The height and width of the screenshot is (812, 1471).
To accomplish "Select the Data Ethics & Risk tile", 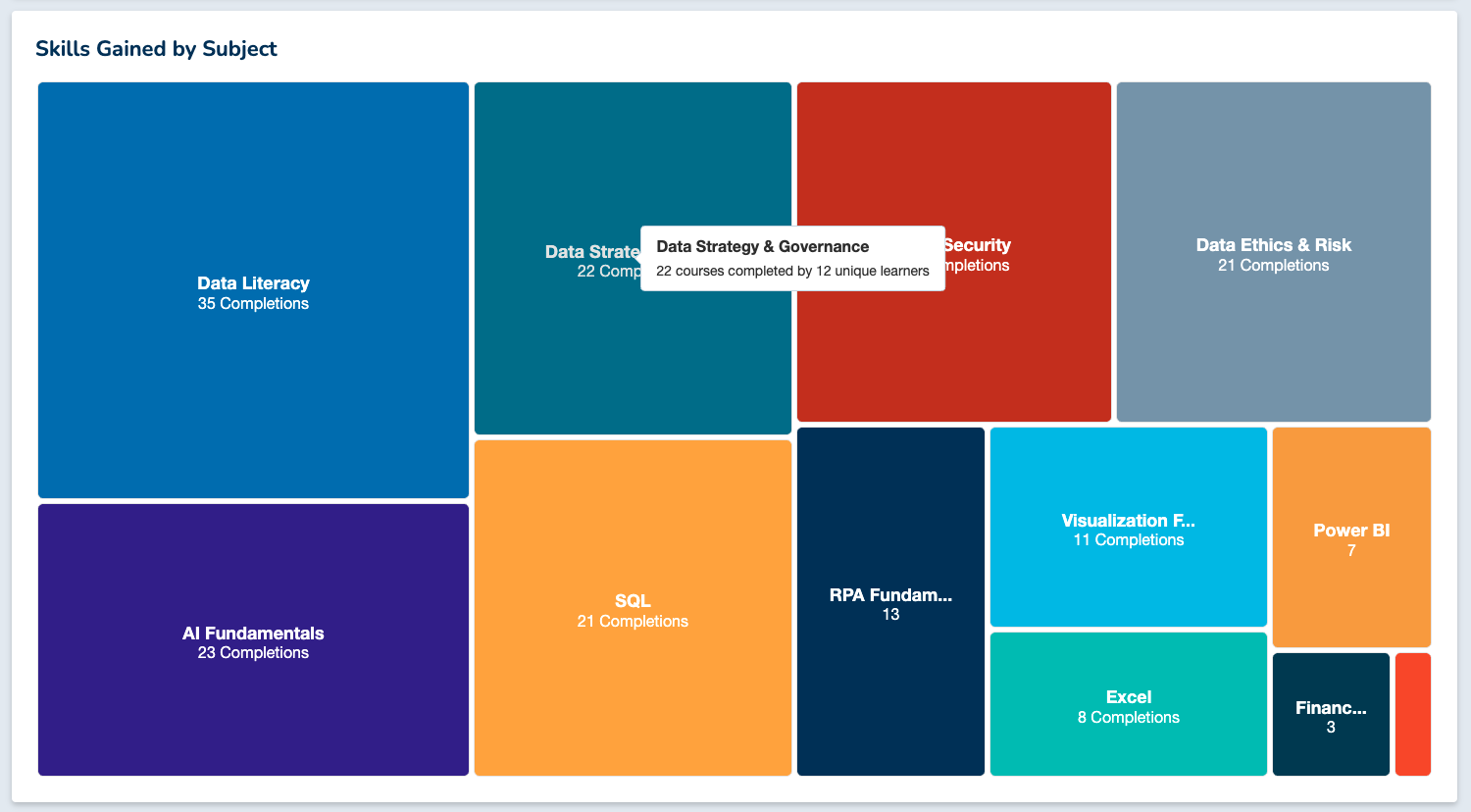I will 1274,252.
